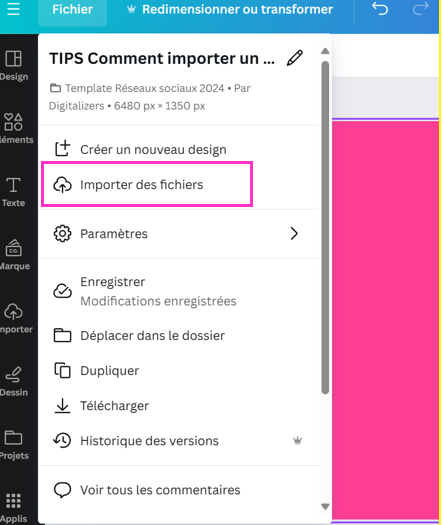
Task: Expand the Paramètres submenu chevron
Action: (294, 233)
